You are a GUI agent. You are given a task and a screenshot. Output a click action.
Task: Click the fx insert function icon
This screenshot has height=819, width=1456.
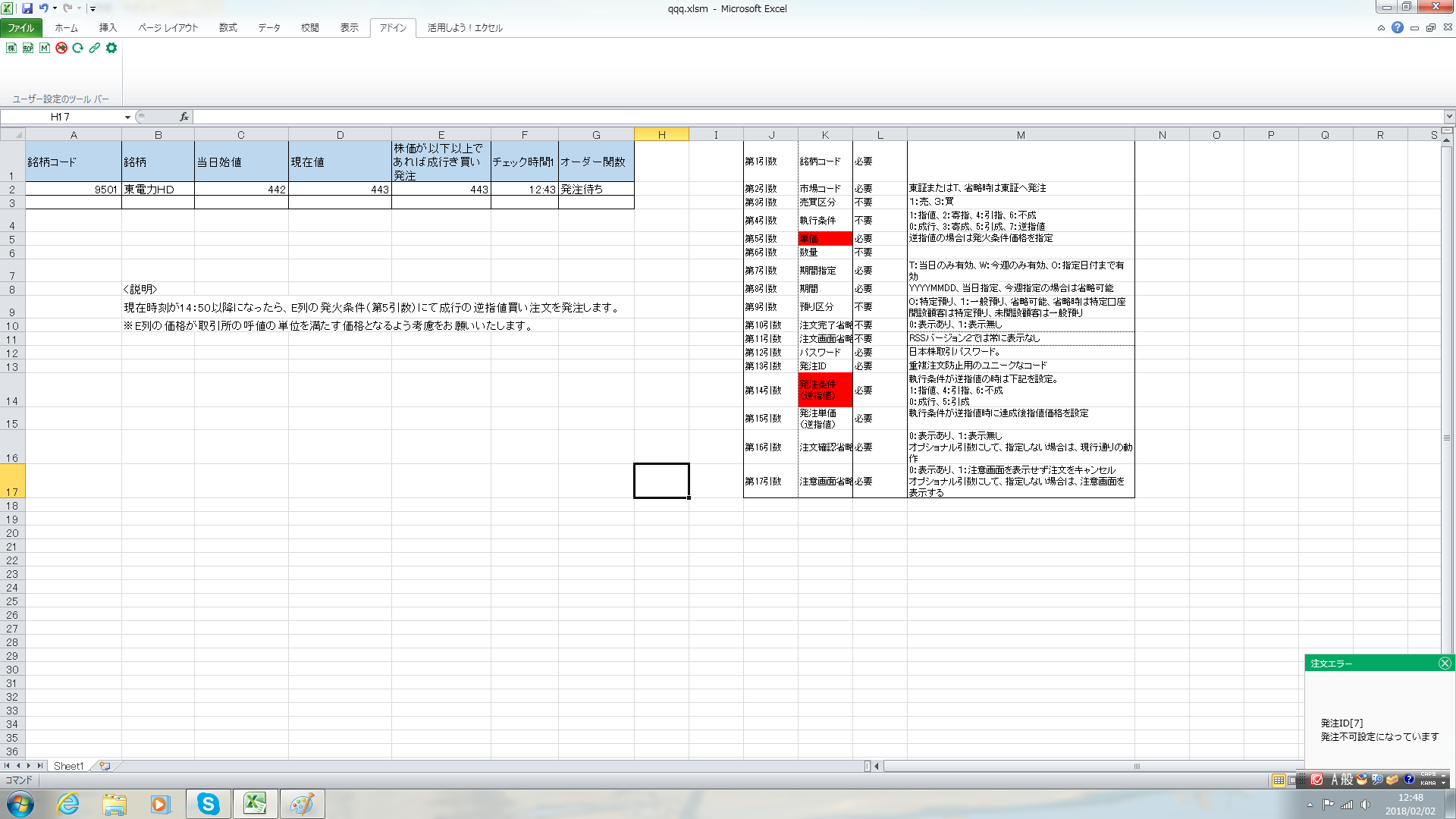coord(184,117)
